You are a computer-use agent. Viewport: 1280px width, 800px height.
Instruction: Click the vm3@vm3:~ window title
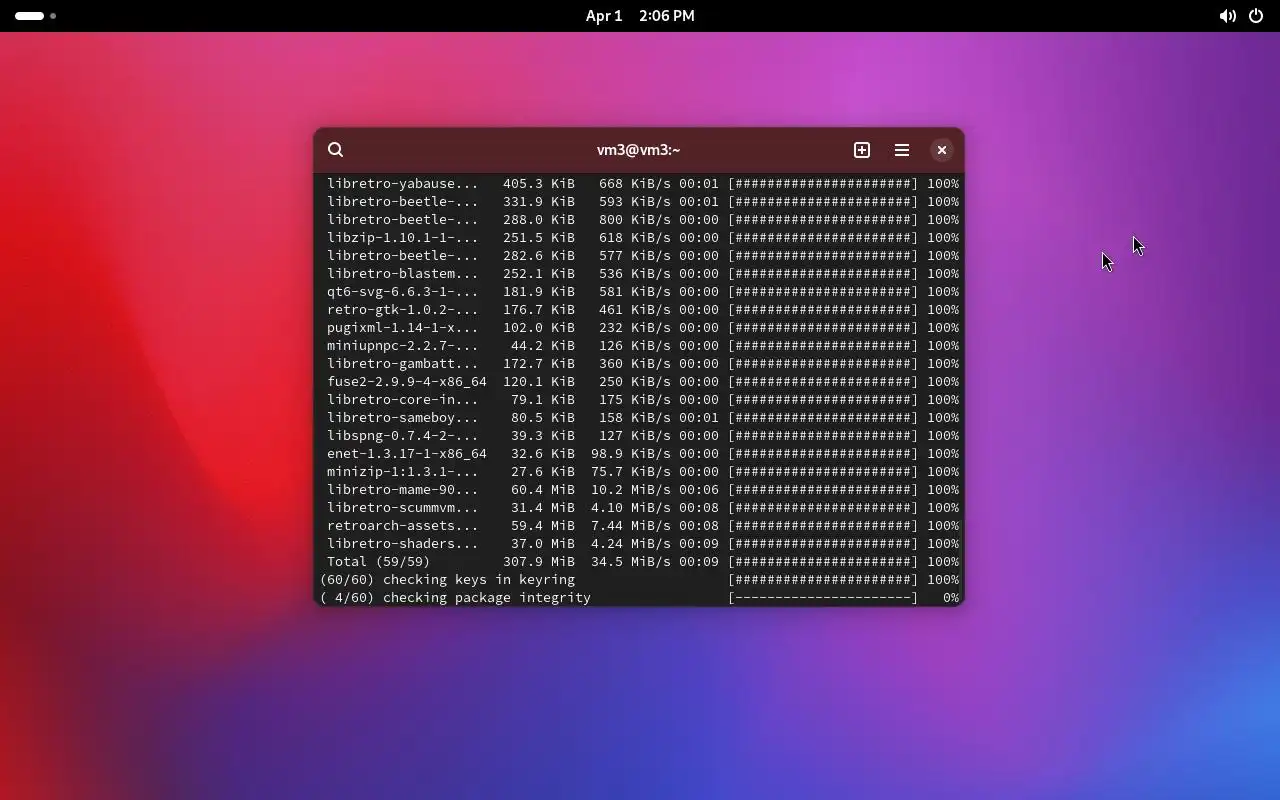click(638, 150)
